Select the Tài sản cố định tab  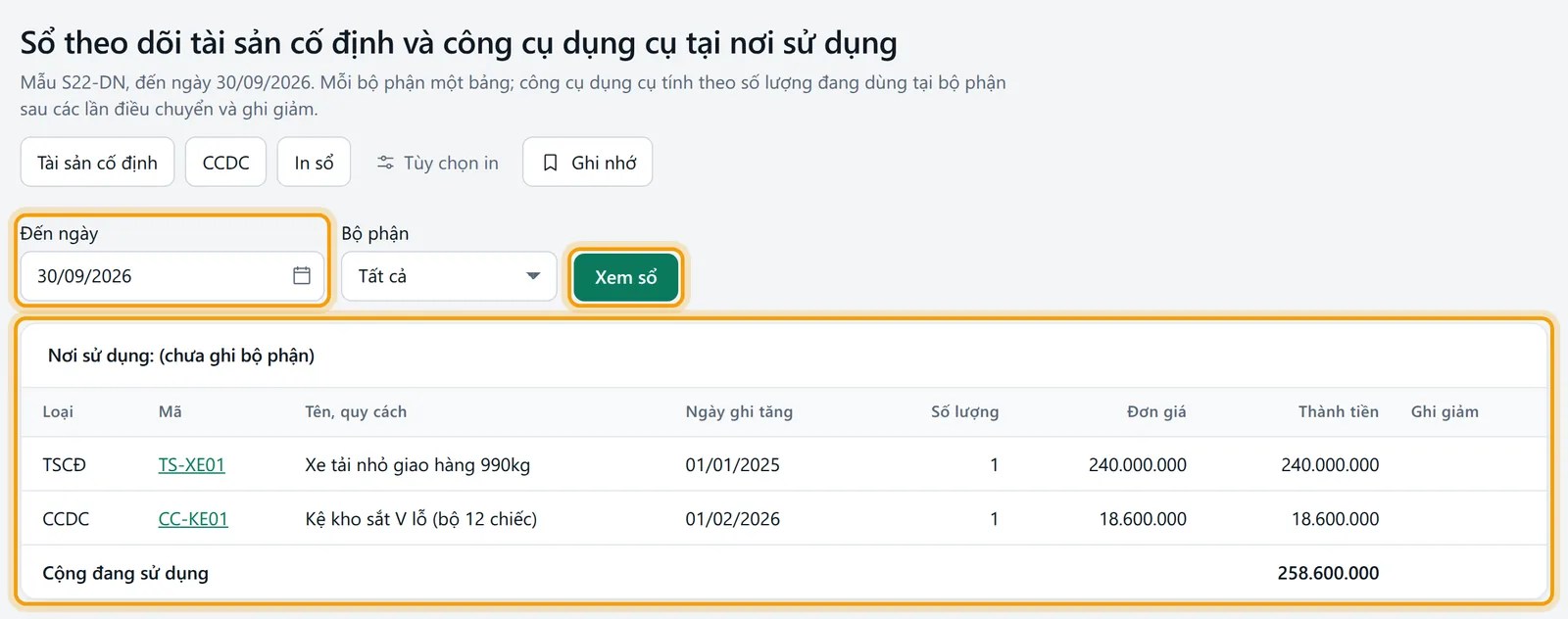tap(97, 162)
